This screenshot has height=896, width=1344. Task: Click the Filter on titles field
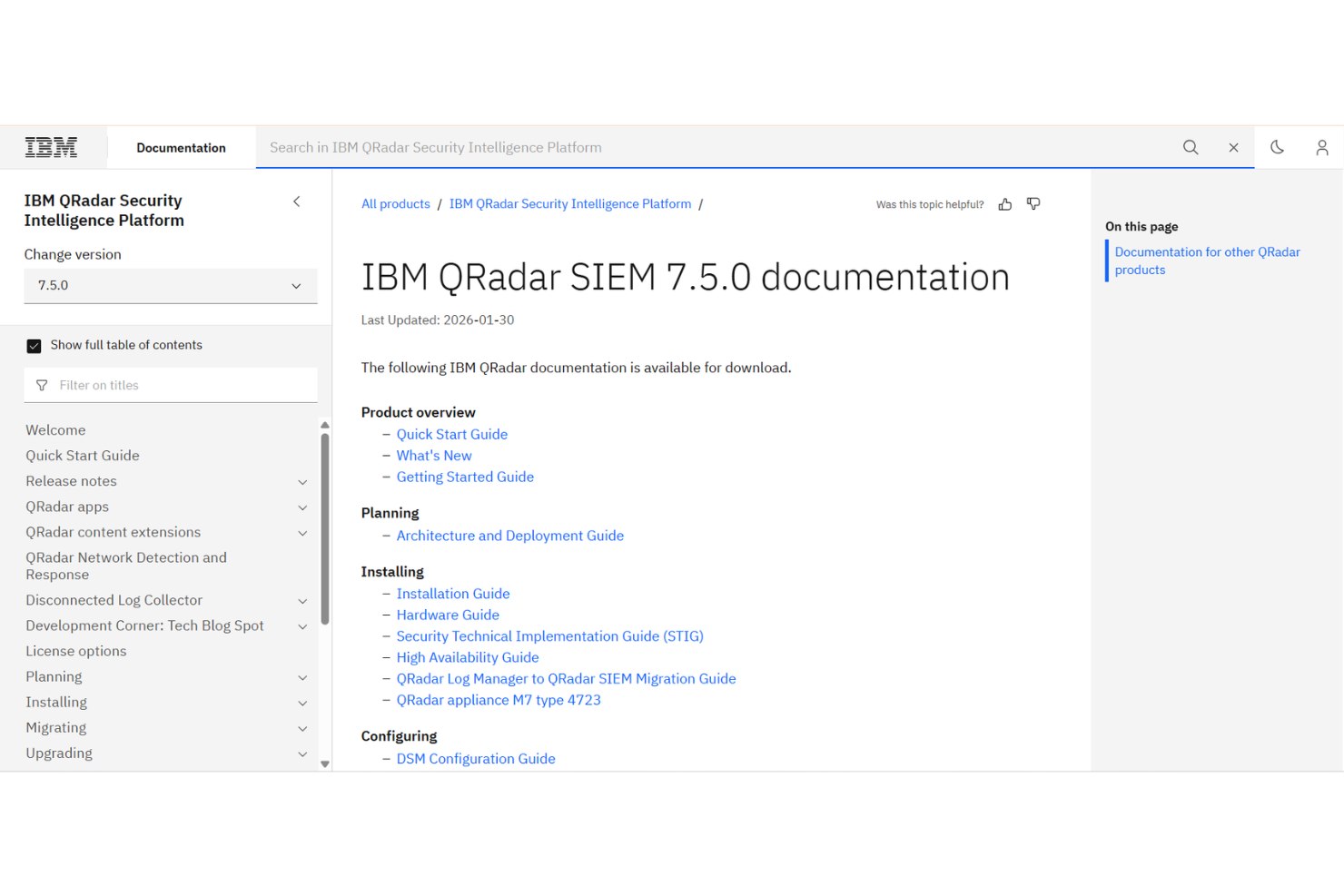(x=171, y=385)
